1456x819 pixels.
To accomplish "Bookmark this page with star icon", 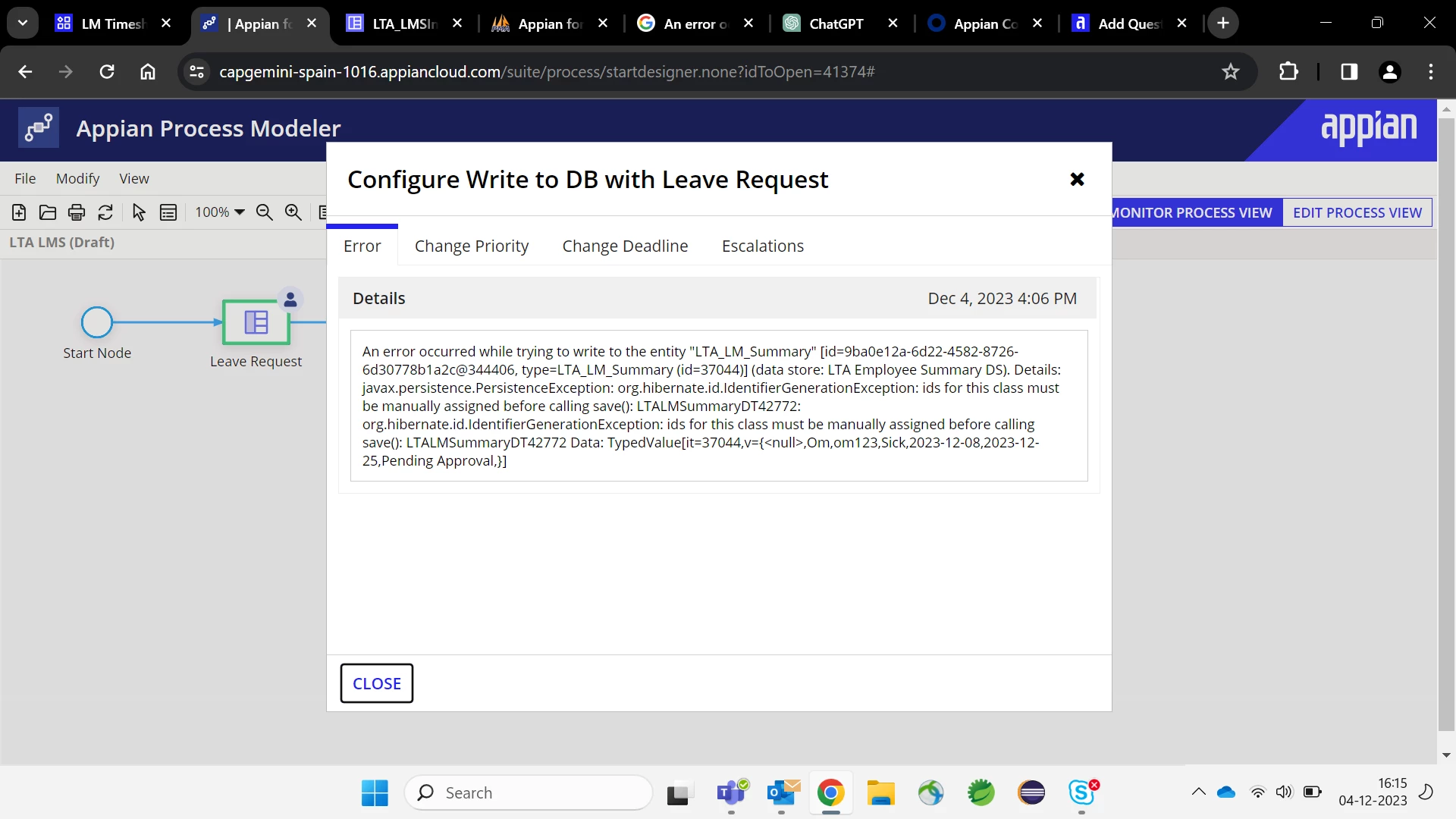I will click(1230, 72).
